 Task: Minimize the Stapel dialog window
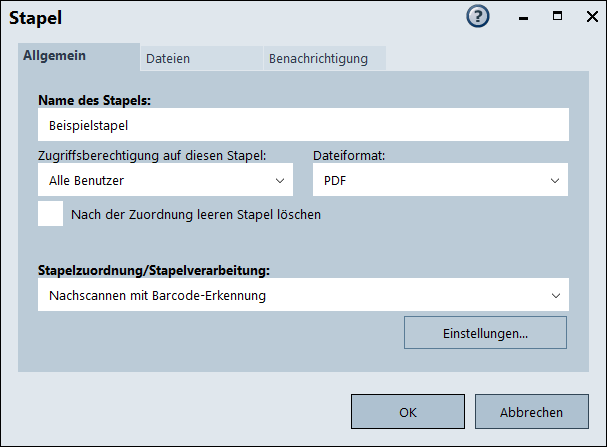[523, 18]
